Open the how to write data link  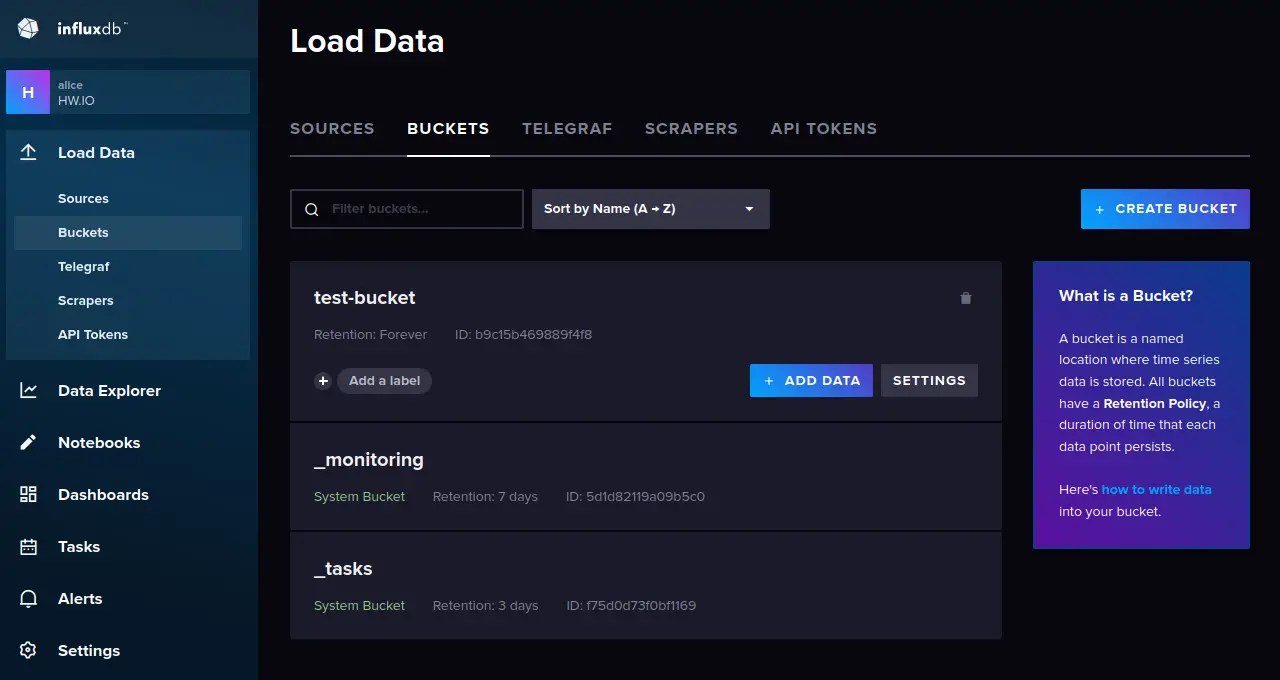[x=1158, y=489]
